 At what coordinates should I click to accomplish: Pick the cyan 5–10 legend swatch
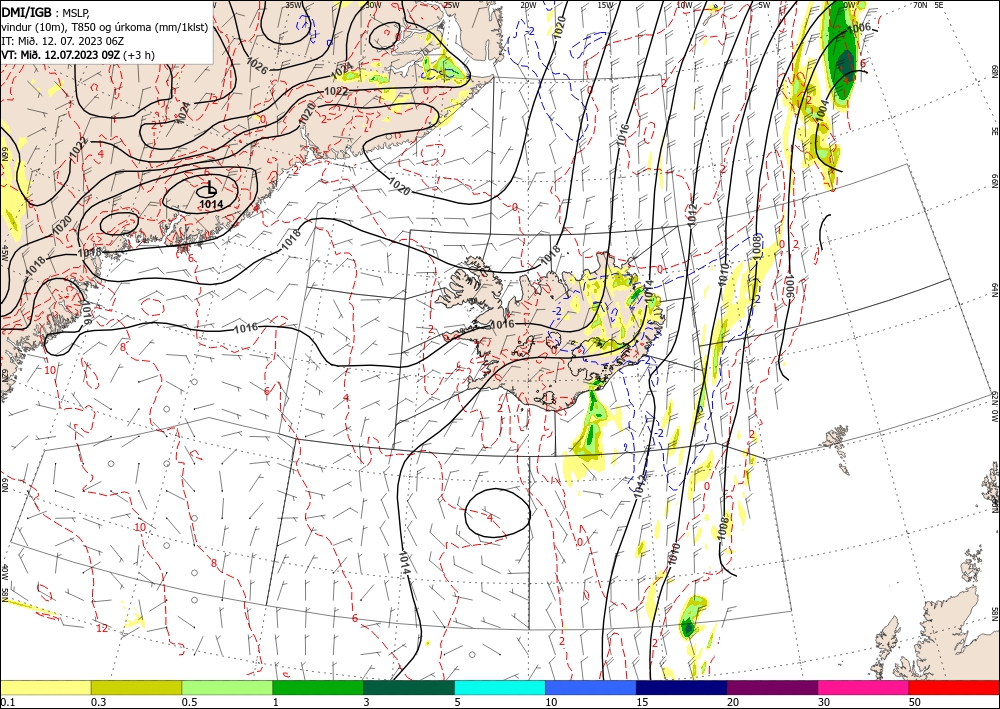[500, 687]
